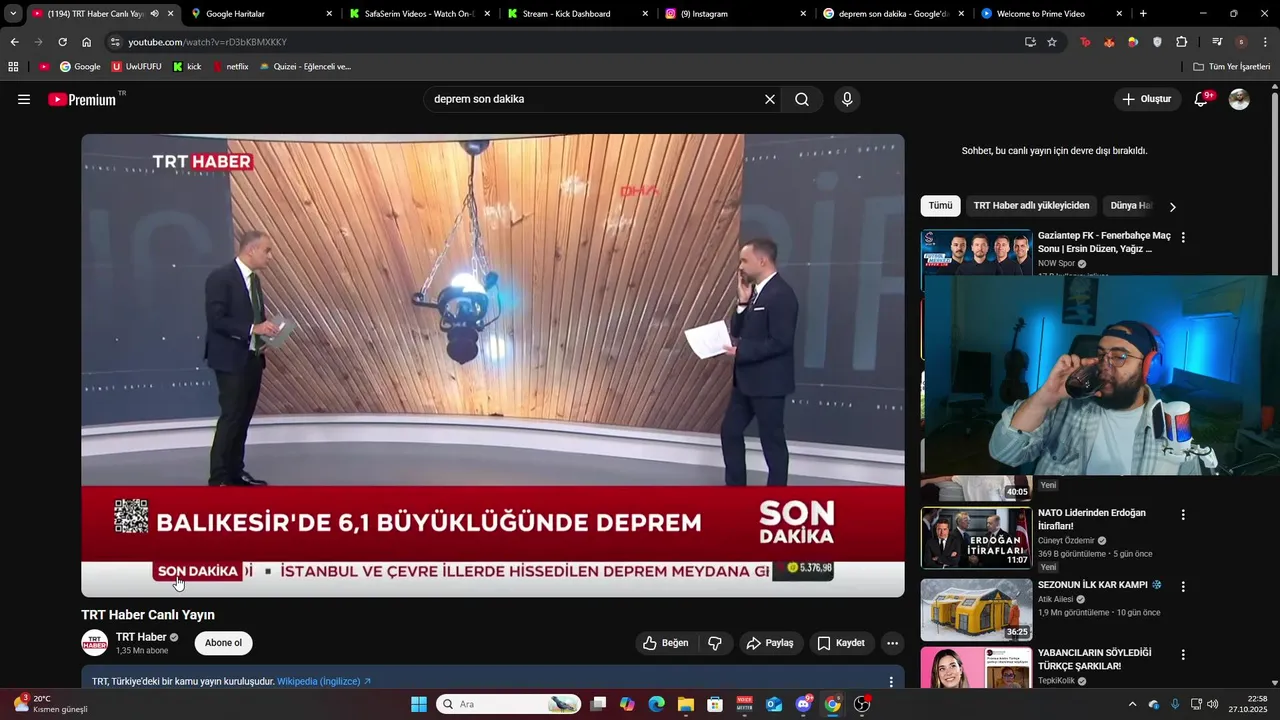The image size is (1280, 720).
Task: Open more actions menu next to Kaydet
Action: click(x=893, y=643)
